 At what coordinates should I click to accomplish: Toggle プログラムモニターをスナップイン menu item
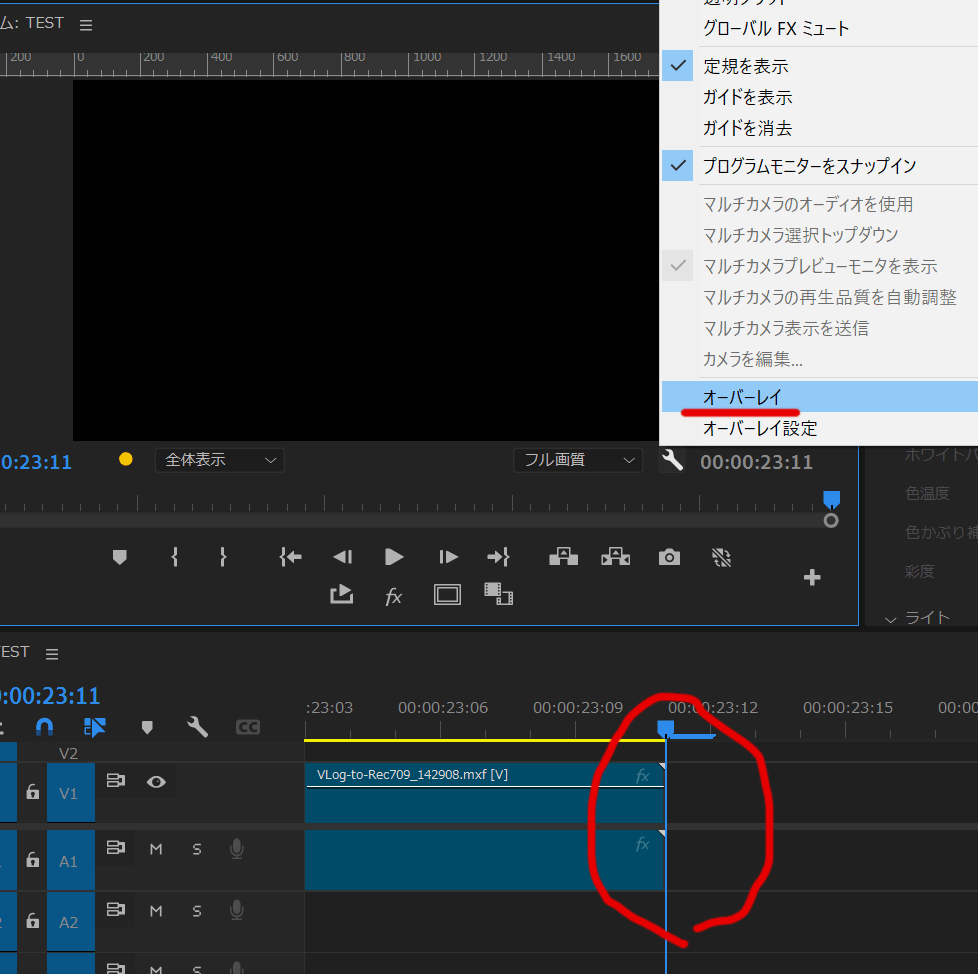820,166
